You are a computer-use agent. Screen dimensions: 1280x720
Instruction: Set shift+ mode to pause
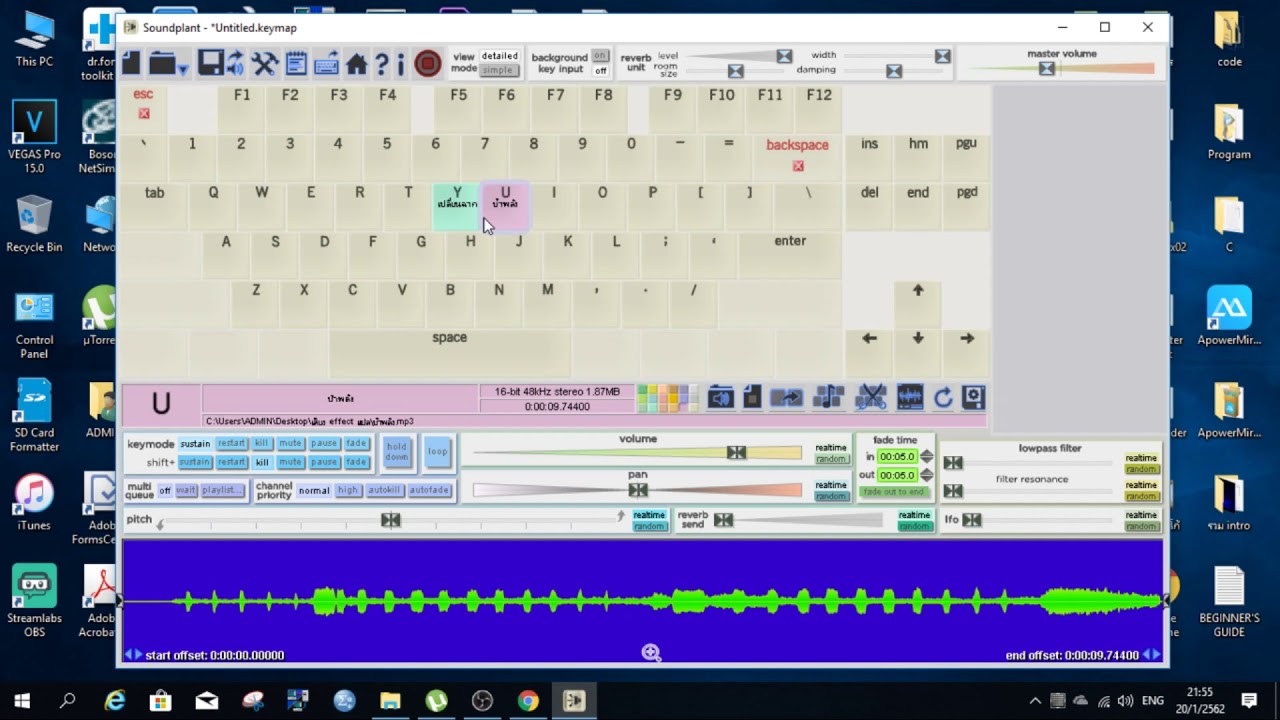[x=323, y=462]
